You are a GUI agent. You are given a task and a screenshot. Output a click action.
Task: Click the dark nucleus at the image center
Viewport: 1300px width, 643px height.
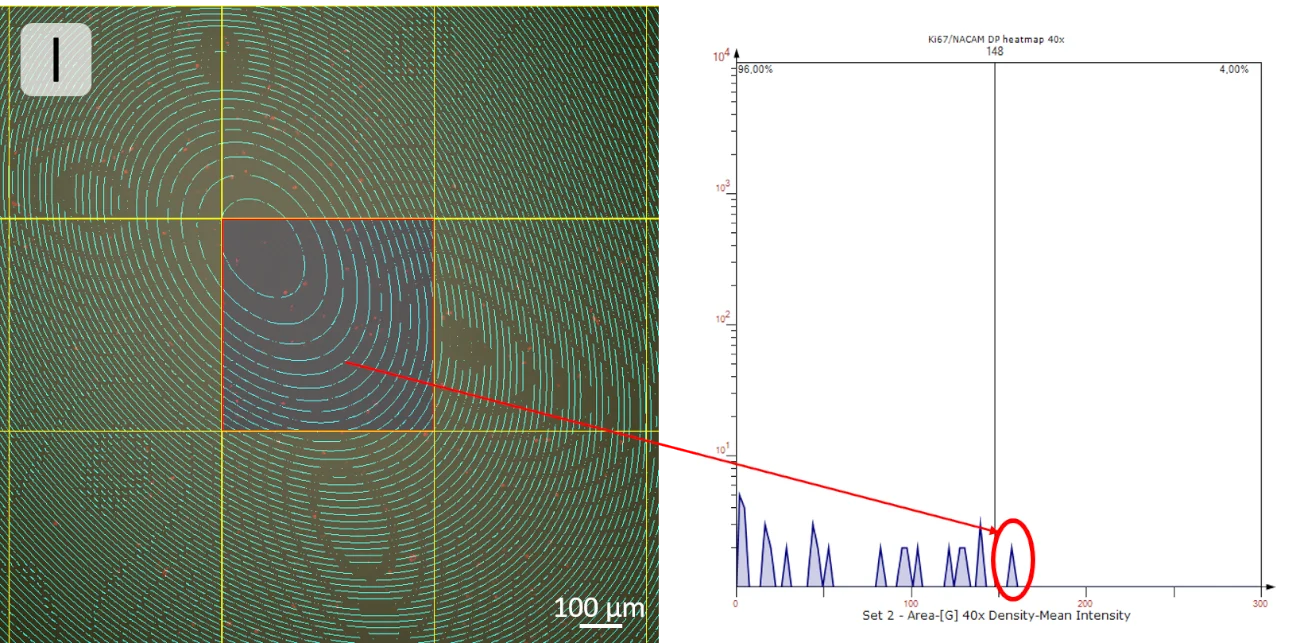point(268,263)
